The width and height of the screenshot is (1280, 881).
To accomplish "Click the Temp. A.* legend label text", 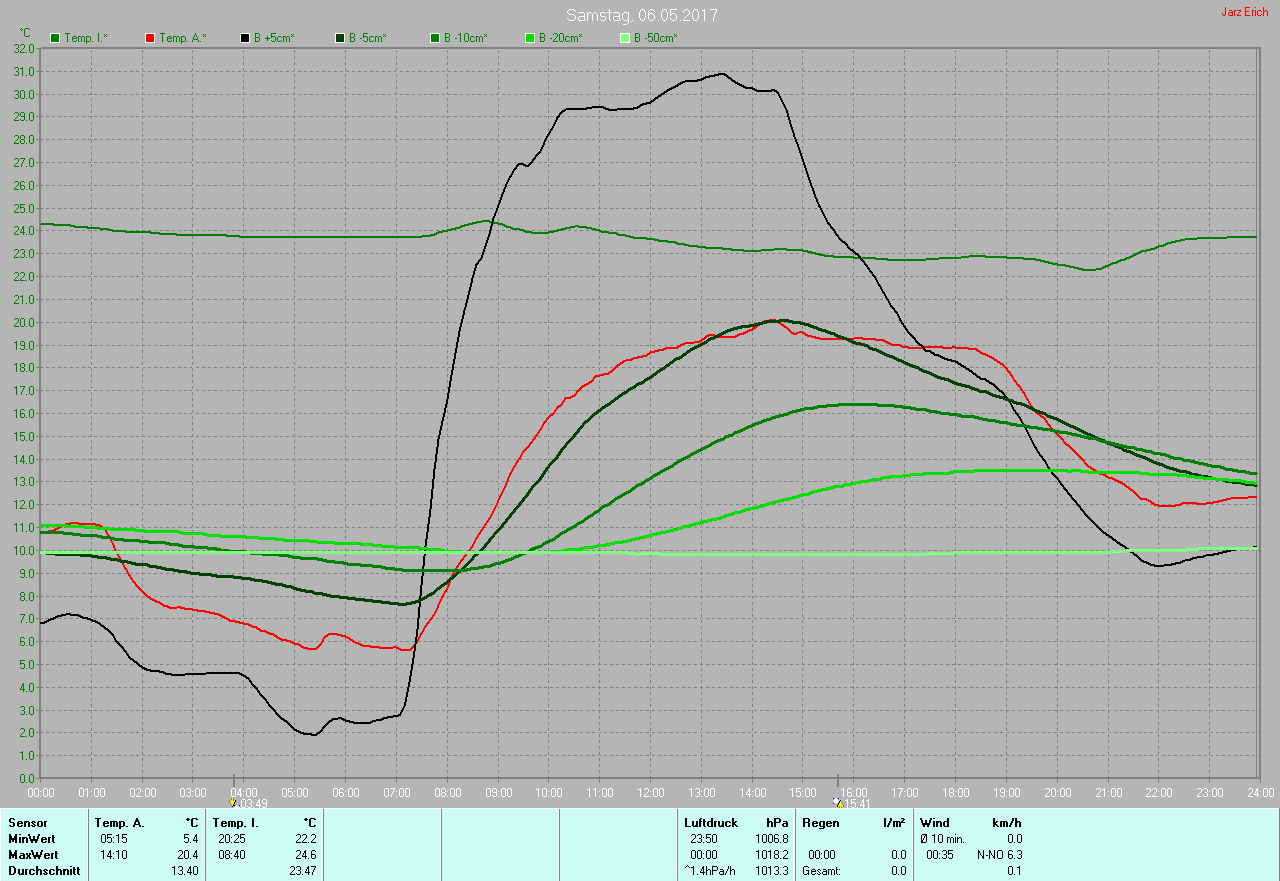I will click(182, 38).
